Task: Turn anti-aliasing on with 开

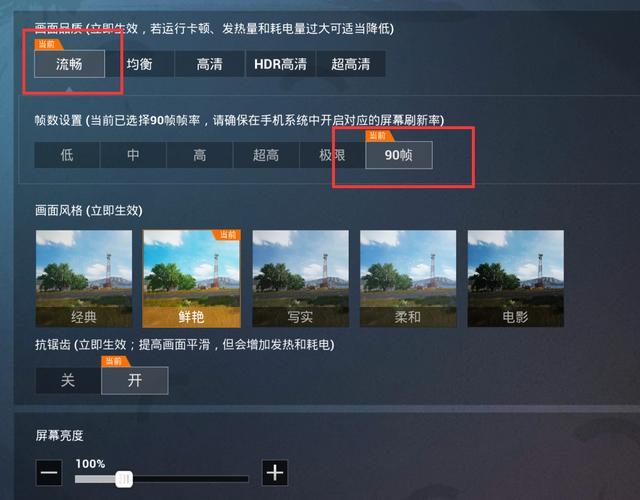Action: pos(135,380)
